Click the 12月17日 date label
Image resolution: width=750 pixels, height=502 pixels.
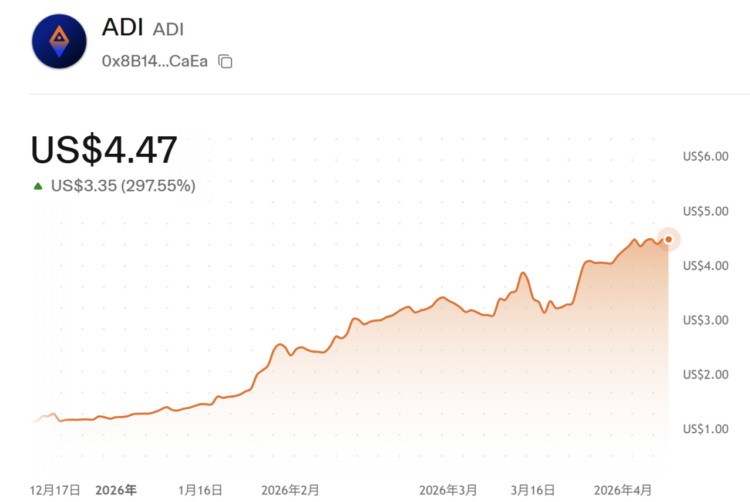point(55,490)
